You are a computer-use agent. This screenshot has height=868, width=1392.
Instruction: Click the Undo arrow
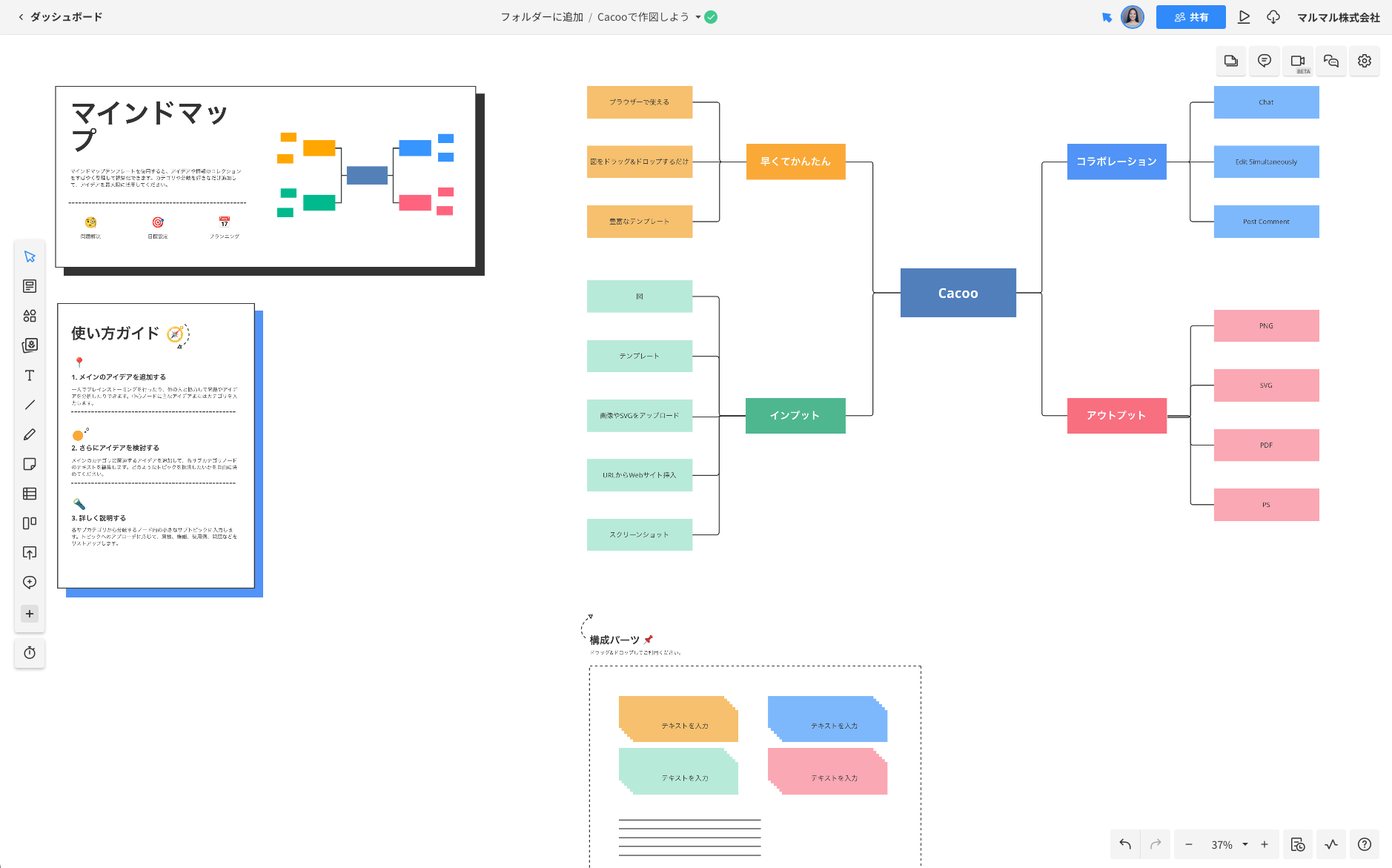pyautogui.click(x=1125, y=844)
